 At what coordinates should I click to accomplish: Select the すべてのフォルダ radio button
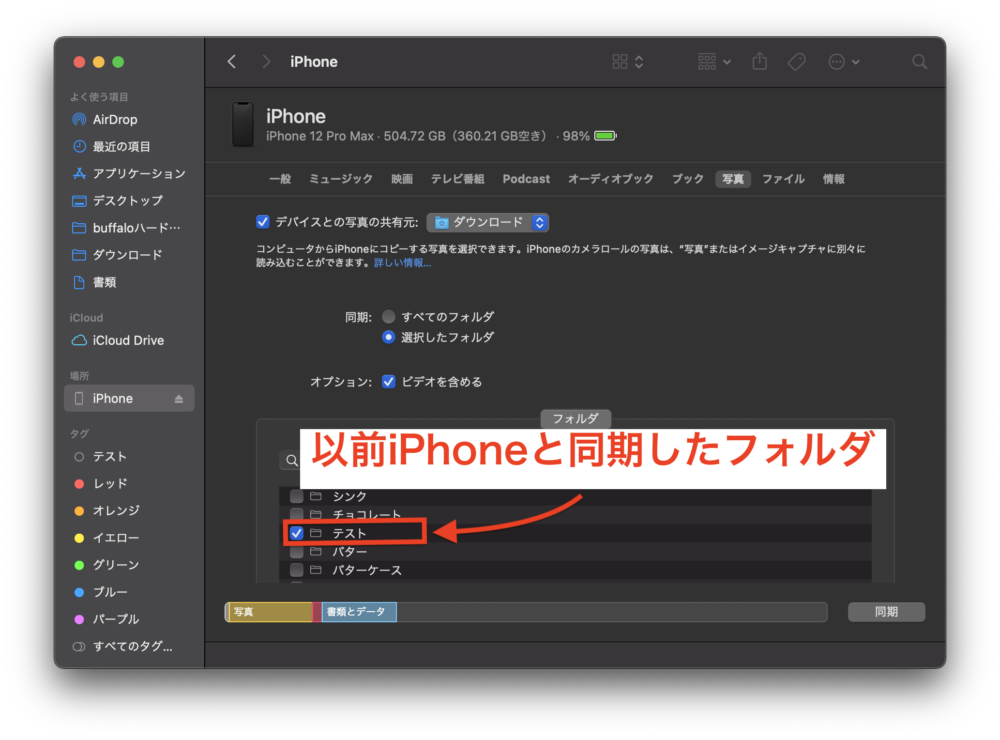pyautogui.click(x=388, y=316)
